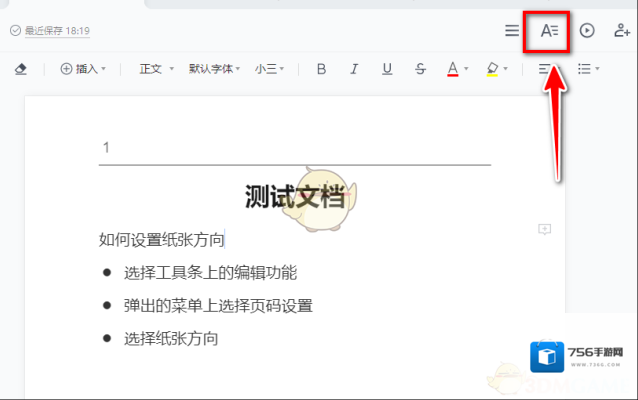The height and width of the screenshot is (400, 638).
Task: Click the 测试文档 document title text
Action: [294, 197]
